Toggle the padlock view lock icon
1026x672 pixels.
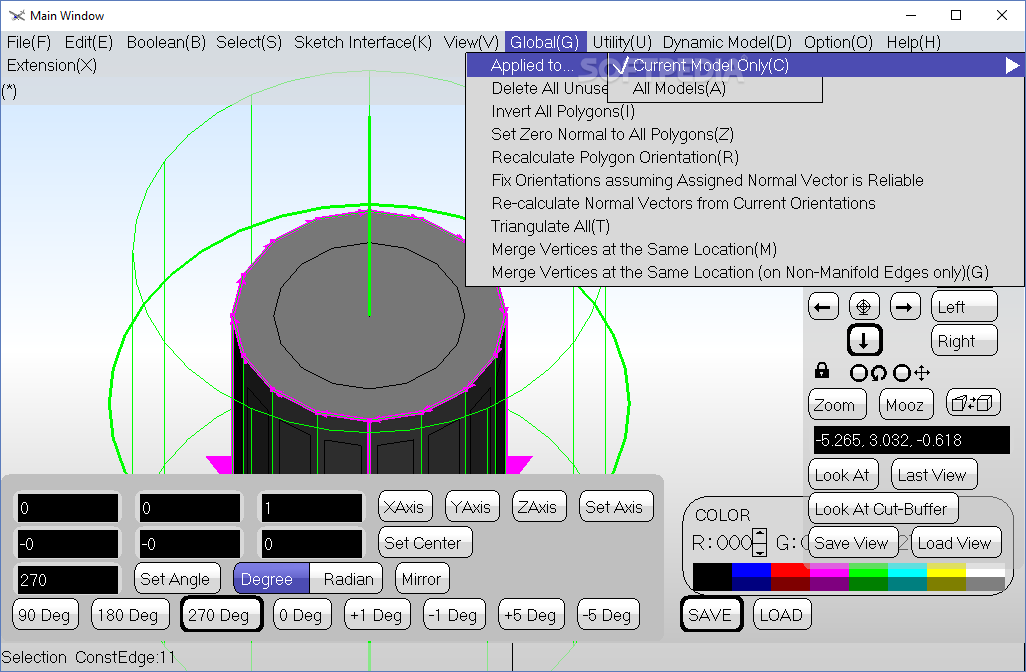[822, 372]
